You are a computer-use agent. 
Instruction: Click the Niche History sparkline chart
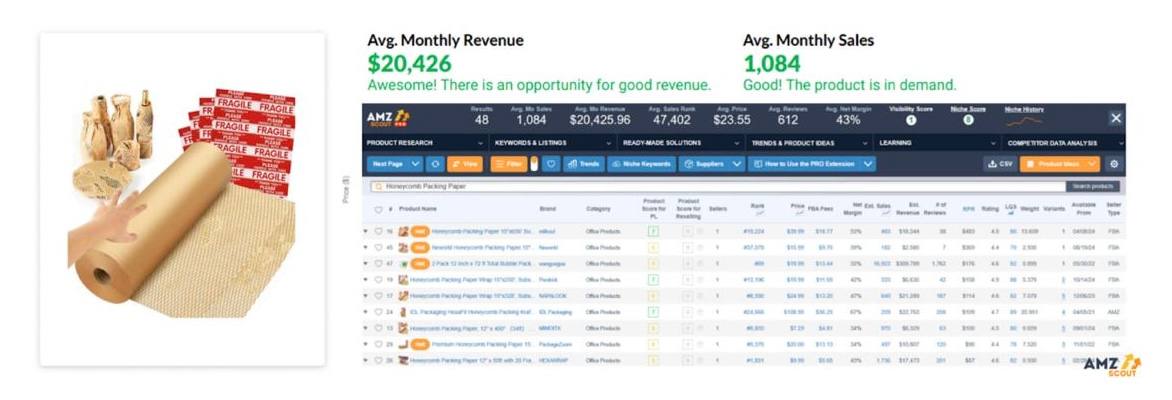pos(1023,120)
